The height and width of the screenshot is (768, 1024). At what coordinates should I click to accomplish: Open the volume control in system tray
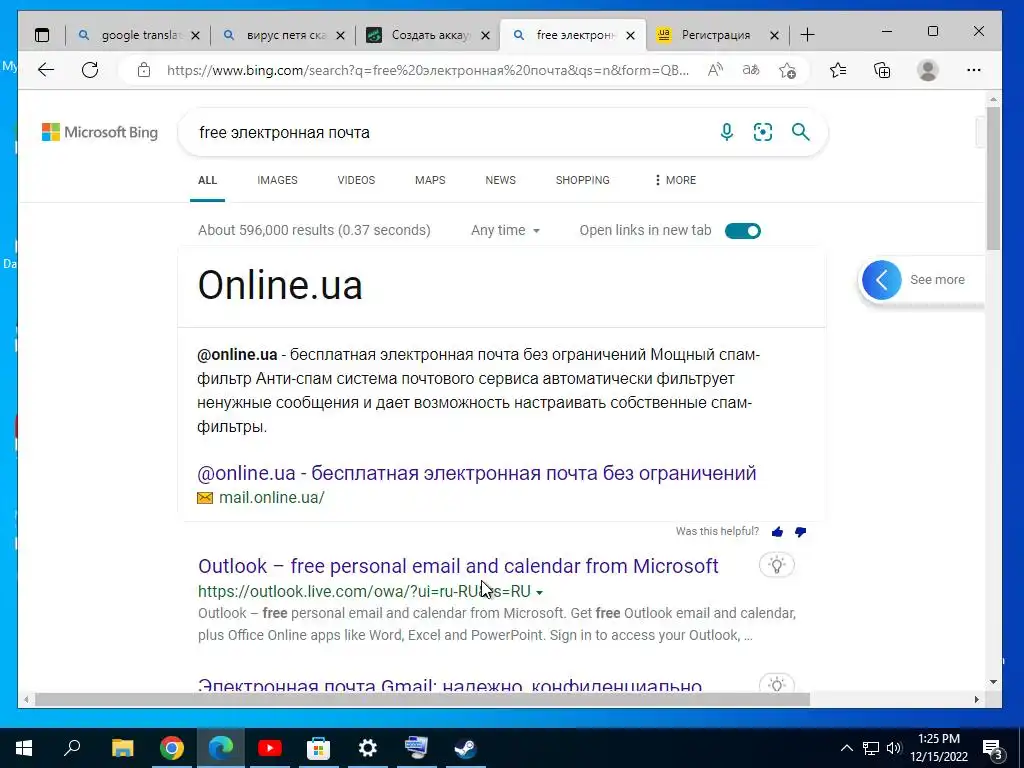894,748
